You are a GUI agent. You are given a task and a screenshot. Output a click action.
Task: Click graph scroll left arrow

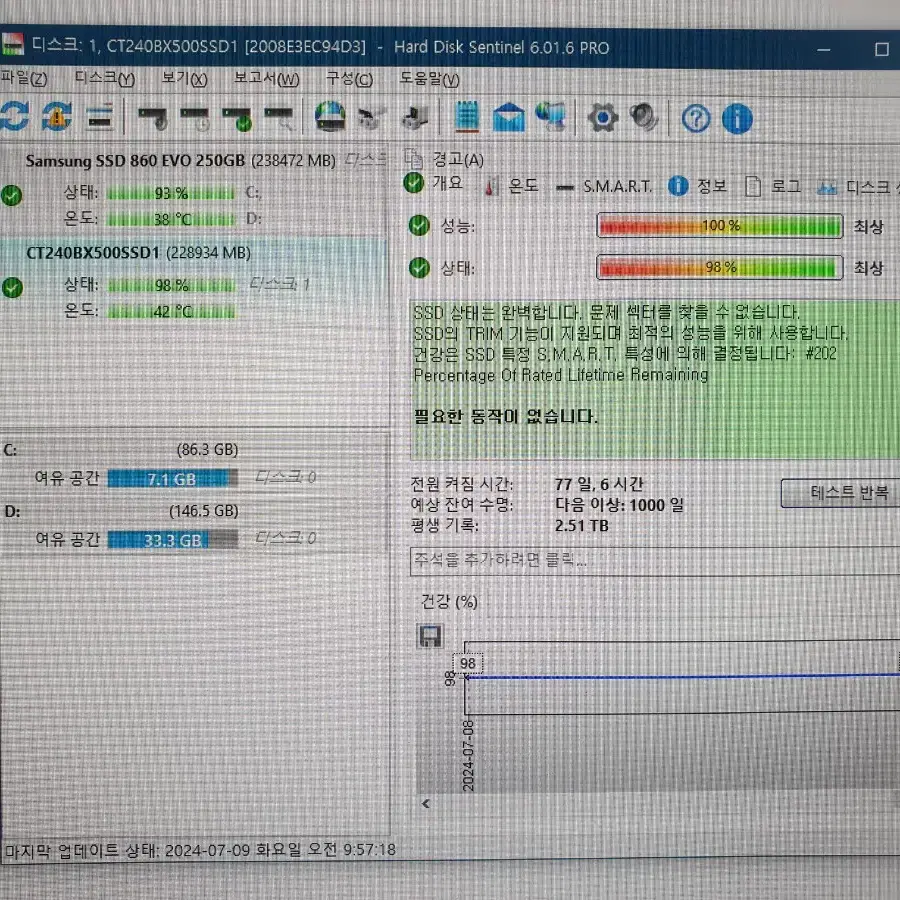[x=425, y=804]
